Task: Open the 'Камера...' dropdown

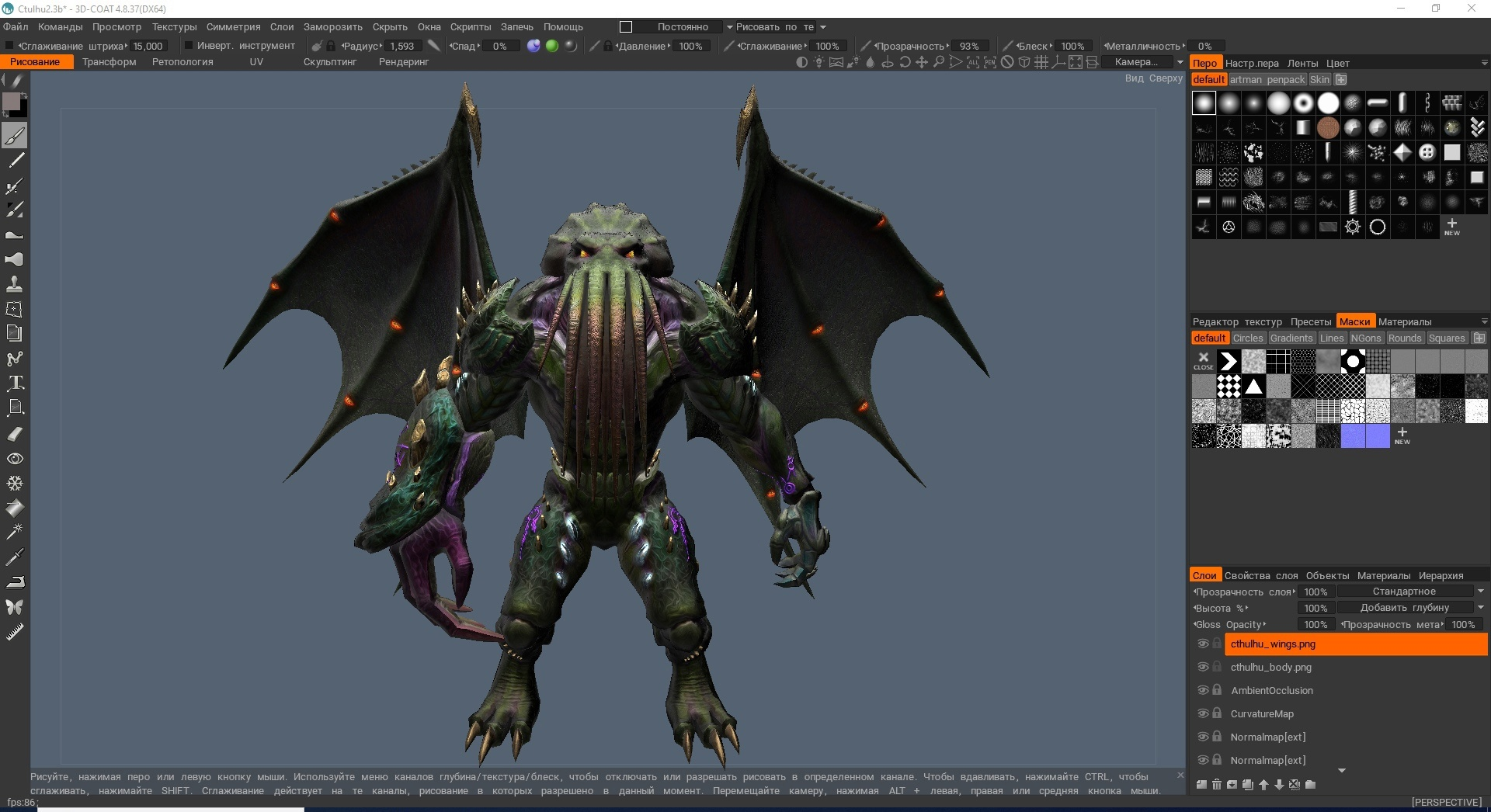Action: pos(1180,62)
